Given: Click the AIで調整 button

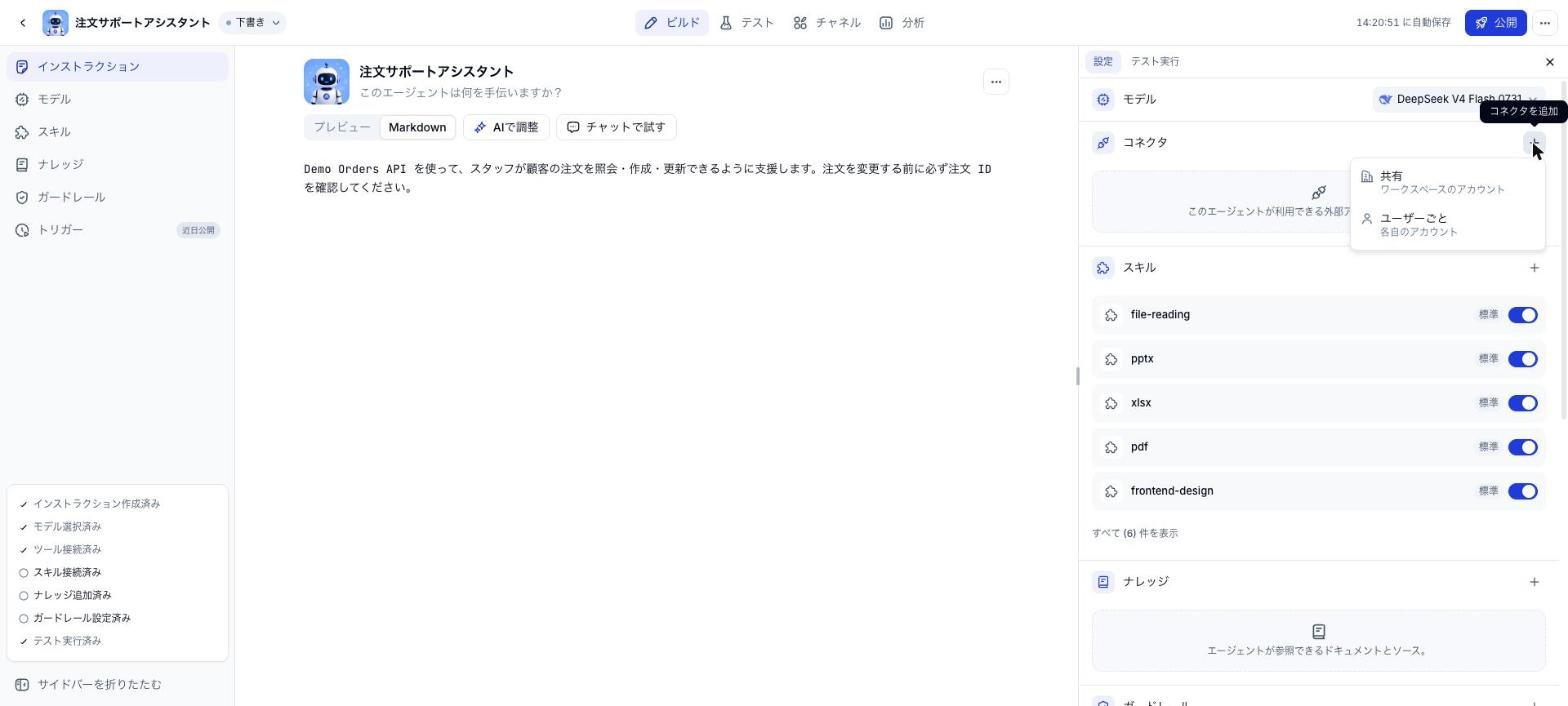Looking at the screenshot, I should click(506, 127).
